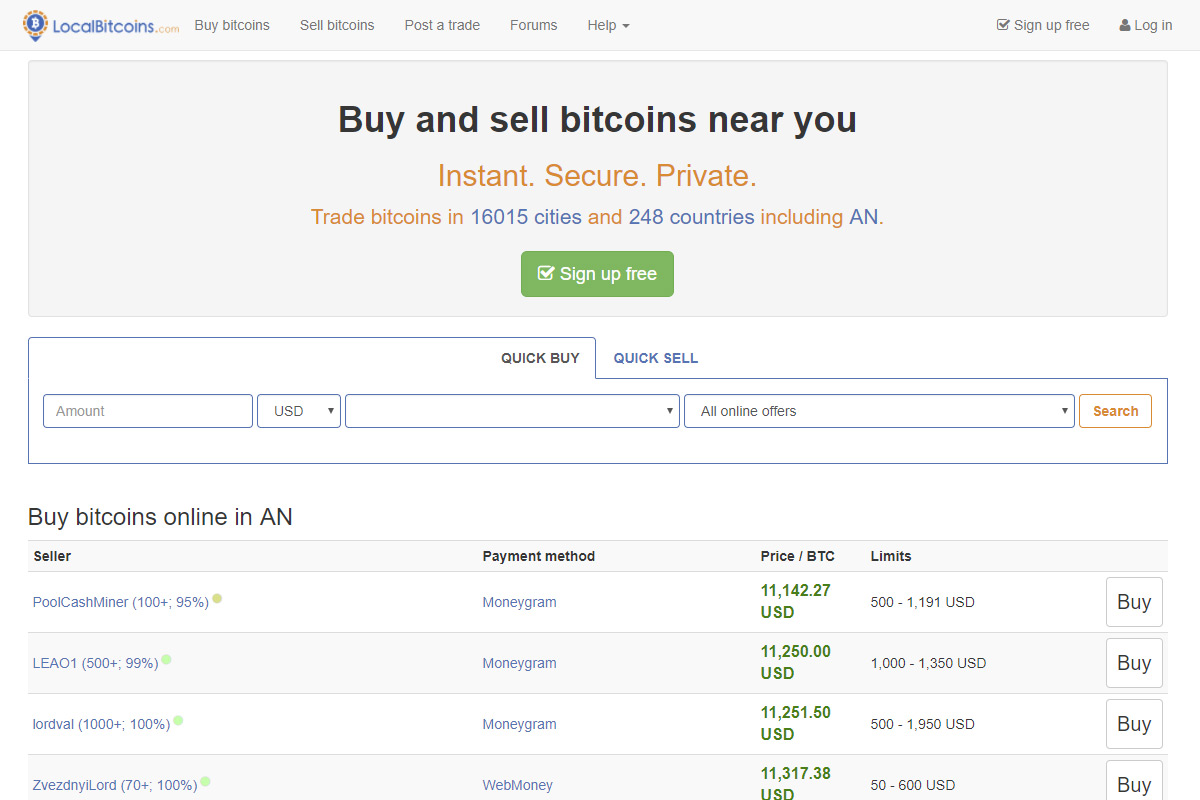
Task: Click Moneygram in LEAO1 row
Action: click(519, 663)
